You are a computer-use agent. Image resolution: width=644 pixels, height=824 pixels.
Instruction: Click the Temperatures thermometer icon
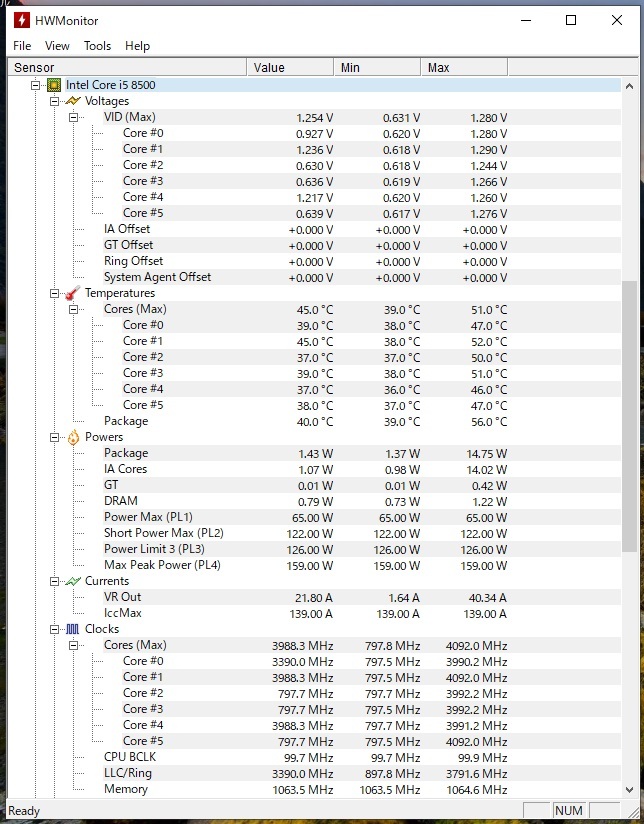point(73,293)
